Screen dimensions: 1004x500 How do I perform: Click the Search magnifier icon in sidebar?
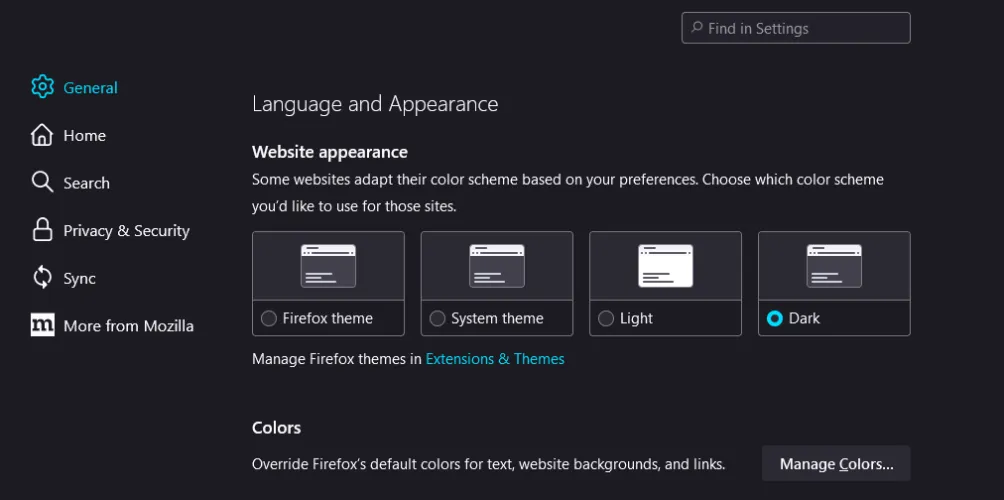click(x=42, y=182)
